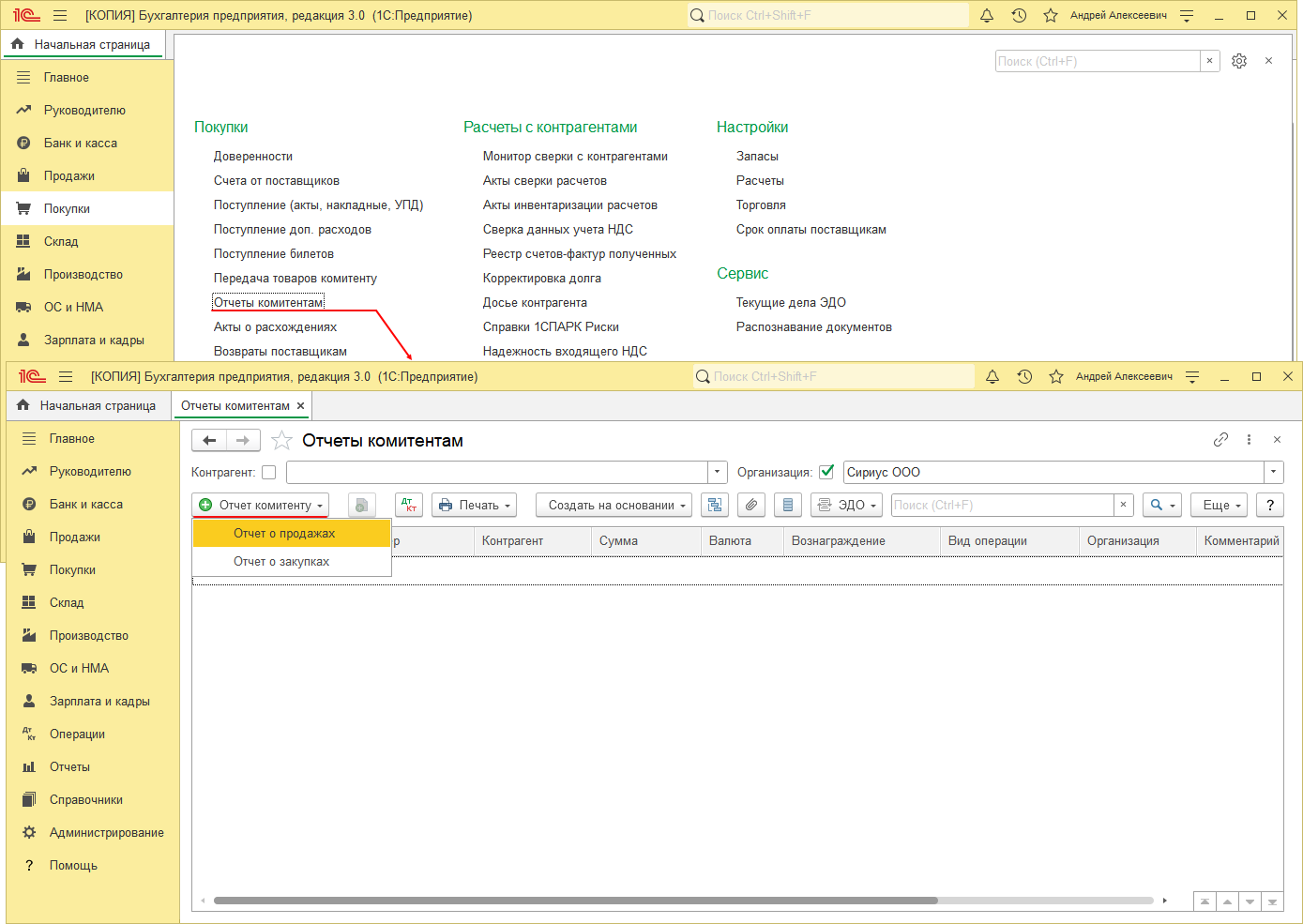Click the list search field Поиск (Ctrl+F)
This screenshot has height=924, width=1303.
coord(1002,505)
